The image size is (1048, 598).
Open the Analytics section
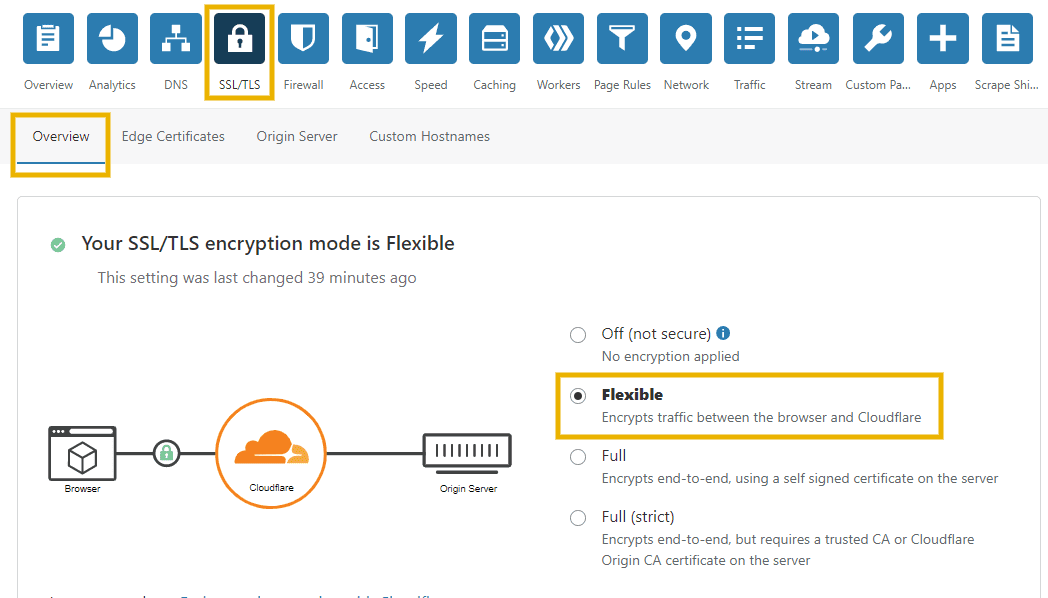112,38
